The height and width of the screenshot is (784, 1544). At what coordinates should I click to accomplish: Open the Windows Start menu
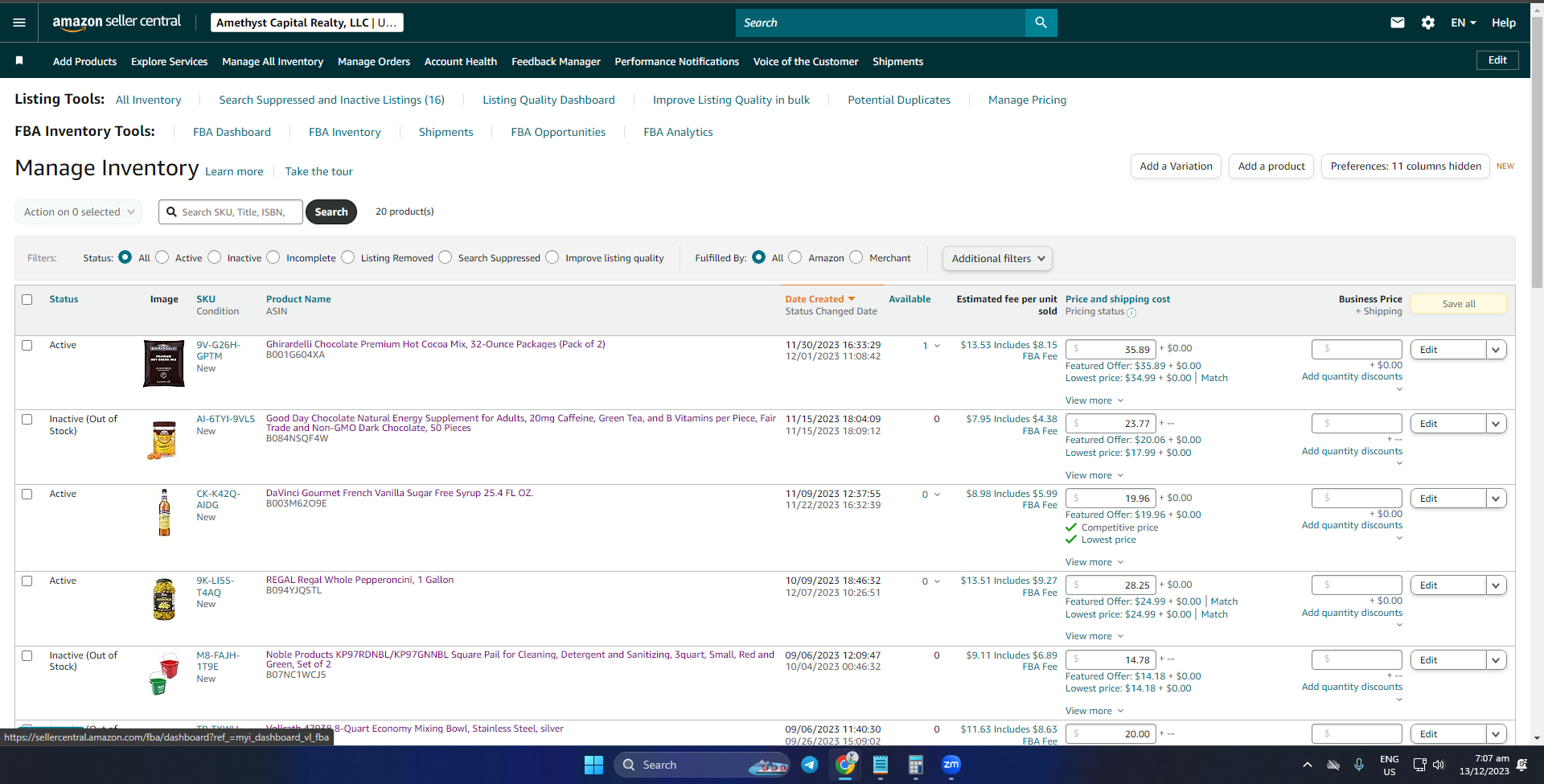pyautogui.click(x=593, y=765)
